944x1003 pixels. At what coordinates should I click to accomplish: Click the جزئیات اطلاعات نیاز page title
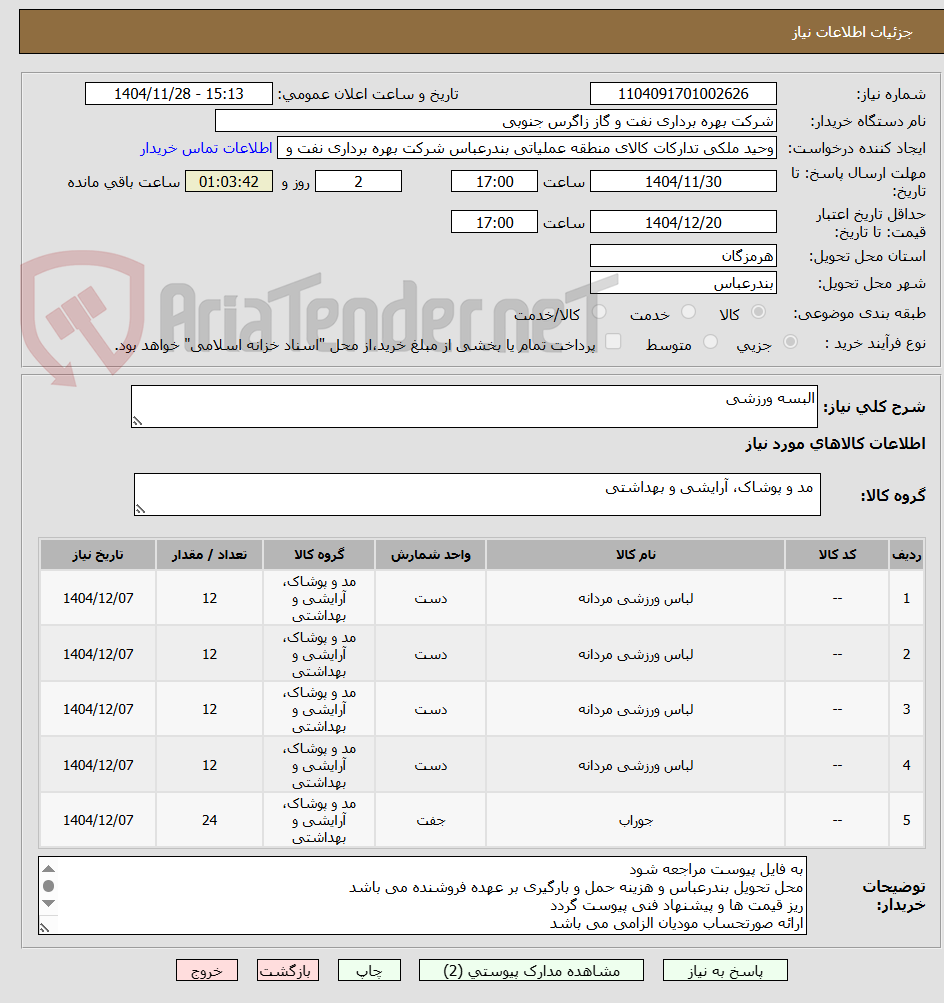click(x=853, y=32)
